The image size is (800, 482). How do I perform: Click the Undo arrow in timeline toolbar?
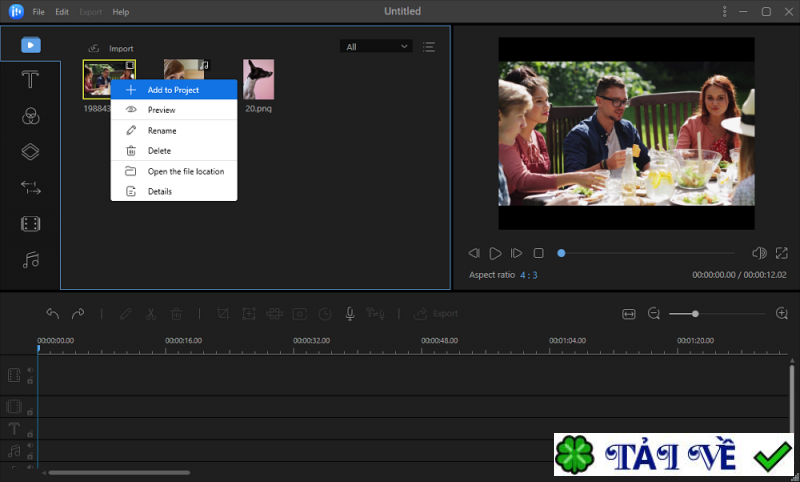[x=52, y=314]
